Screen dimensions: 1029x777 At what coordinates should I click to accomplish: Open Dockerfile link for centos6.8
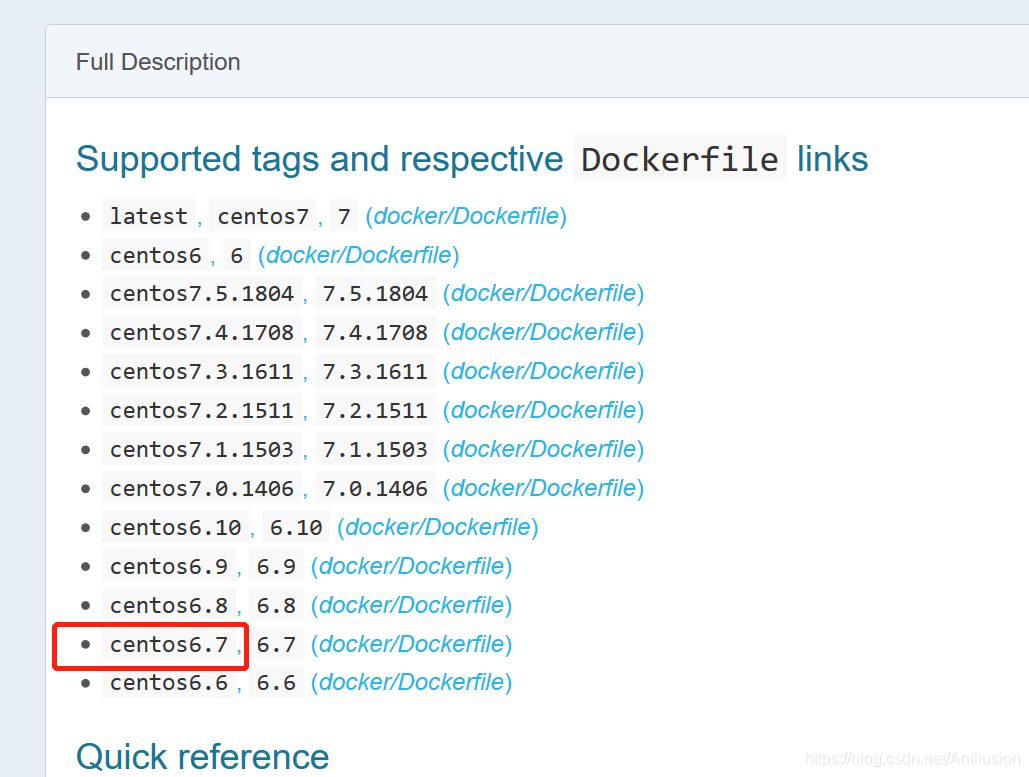tap(411, 605)
